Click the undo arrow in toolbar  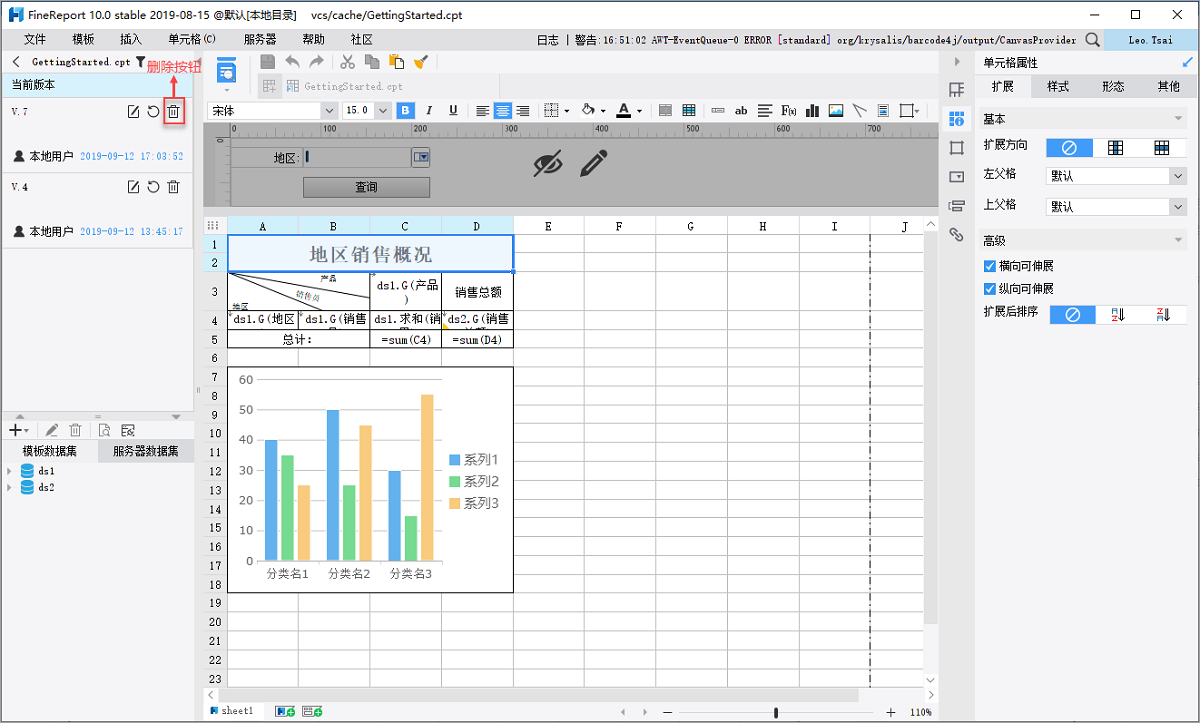(x=292, y=62)
